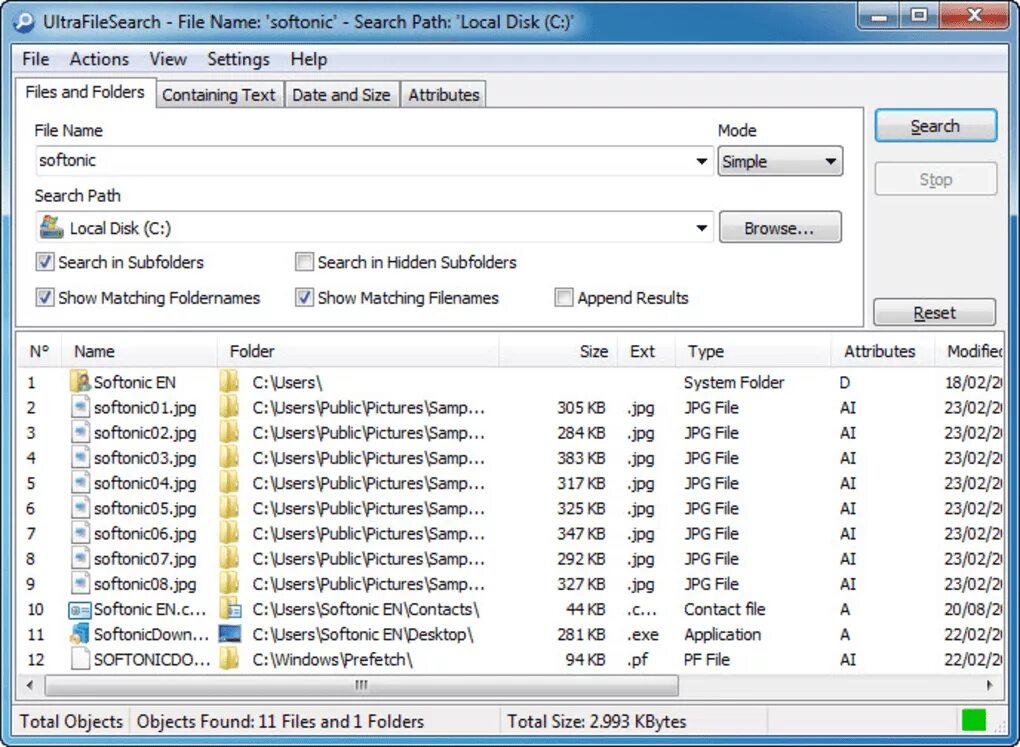Sort results by the Attributes column header
Viewport: 1020px width, 747px height.
click(x=883, y=351)
